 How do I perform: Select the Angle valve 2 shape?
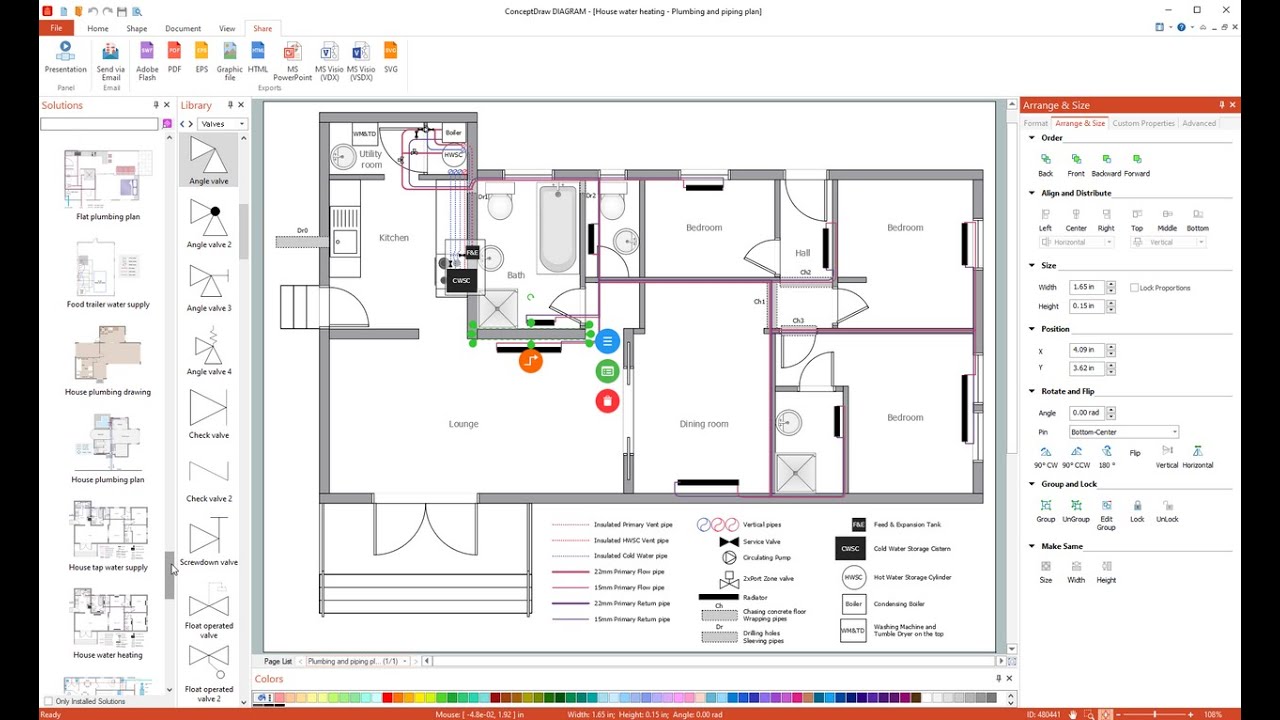pos(208,218)
